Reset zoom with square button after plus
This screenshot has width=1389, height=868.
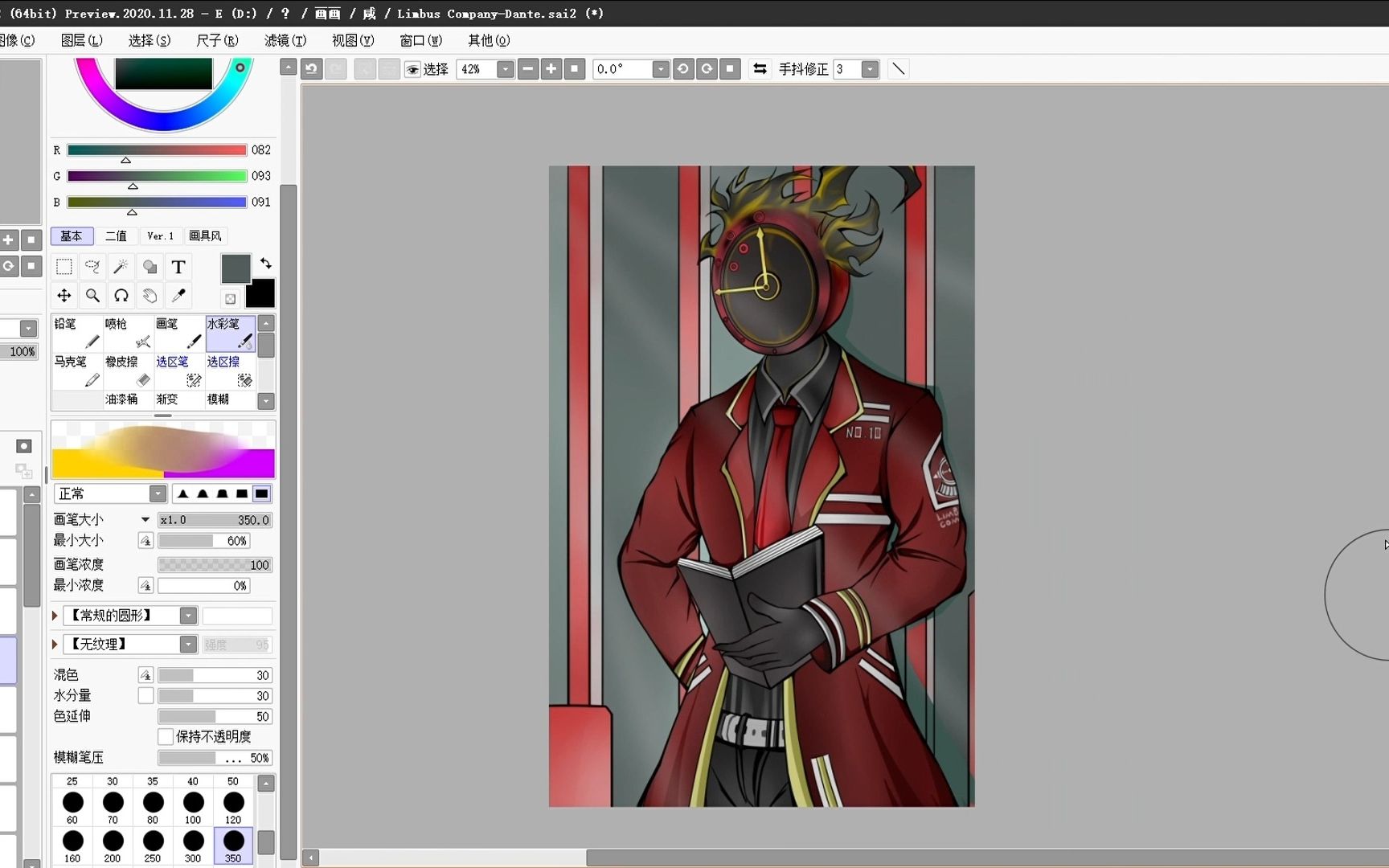point(574,69)
